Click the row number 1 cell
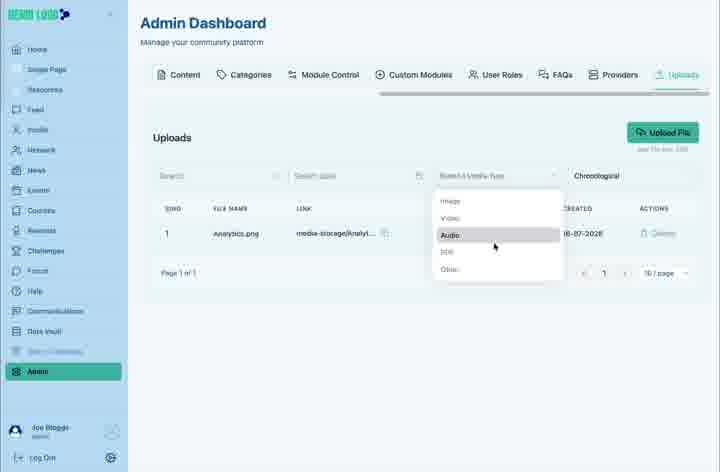Image resolution: width=720 pixels, height=472 pixels. [x=167, y=234]
